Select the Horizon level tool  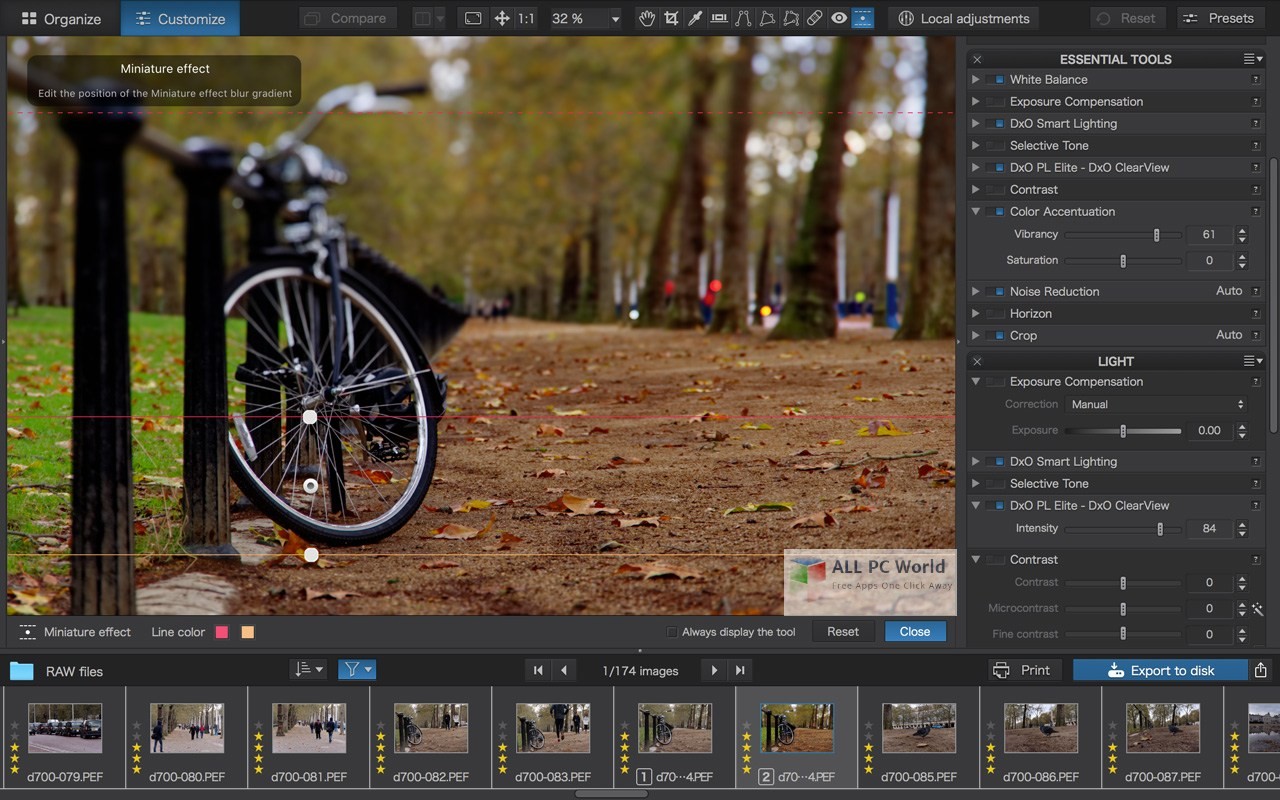point(719,18)
